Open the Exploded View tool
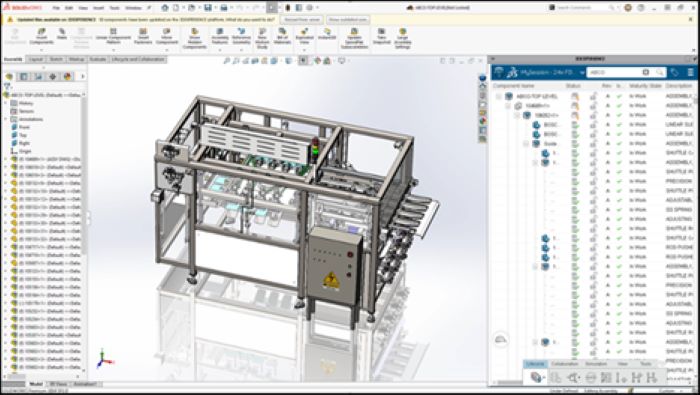The height and width of the screenshot is (395, 700). [304, 36]
